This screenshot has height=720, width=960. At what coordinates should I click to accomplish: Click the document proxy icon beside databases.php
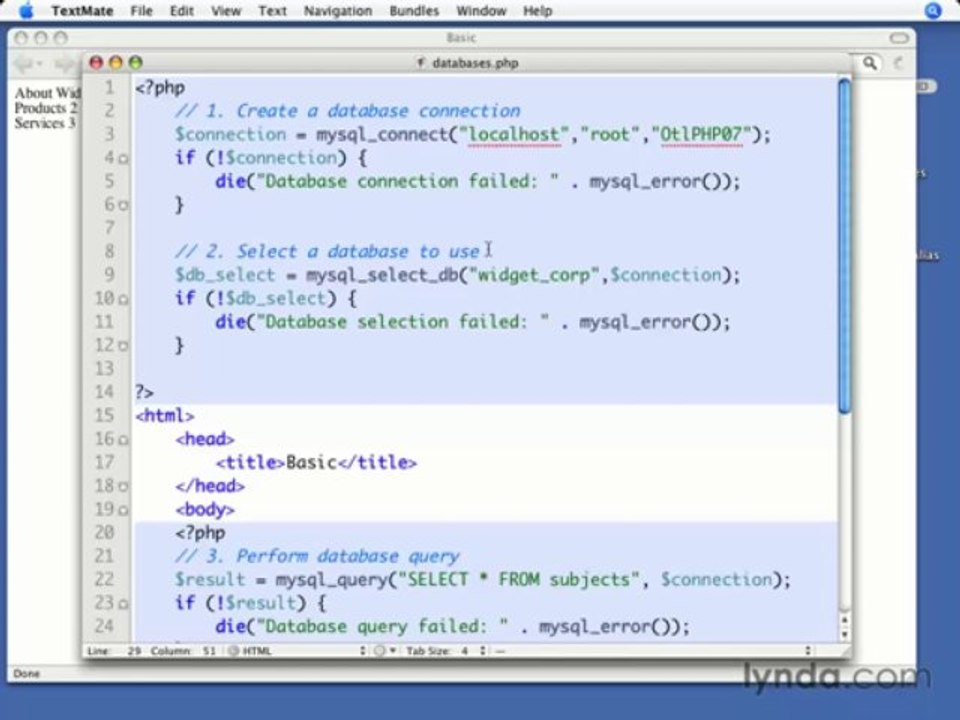point(421,62)
